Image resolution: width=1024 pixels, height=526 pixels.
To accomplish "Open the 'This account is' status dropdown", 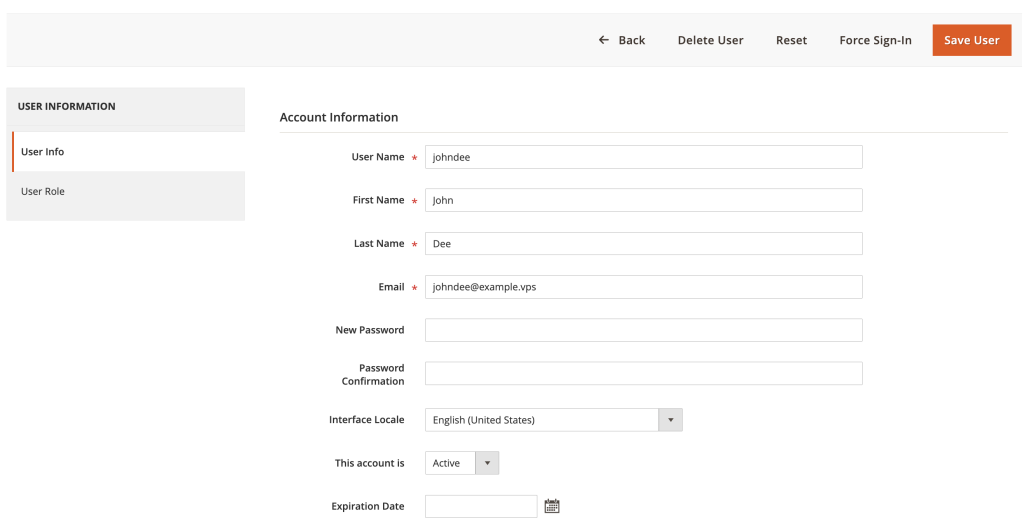I will [x=461, y=463].
